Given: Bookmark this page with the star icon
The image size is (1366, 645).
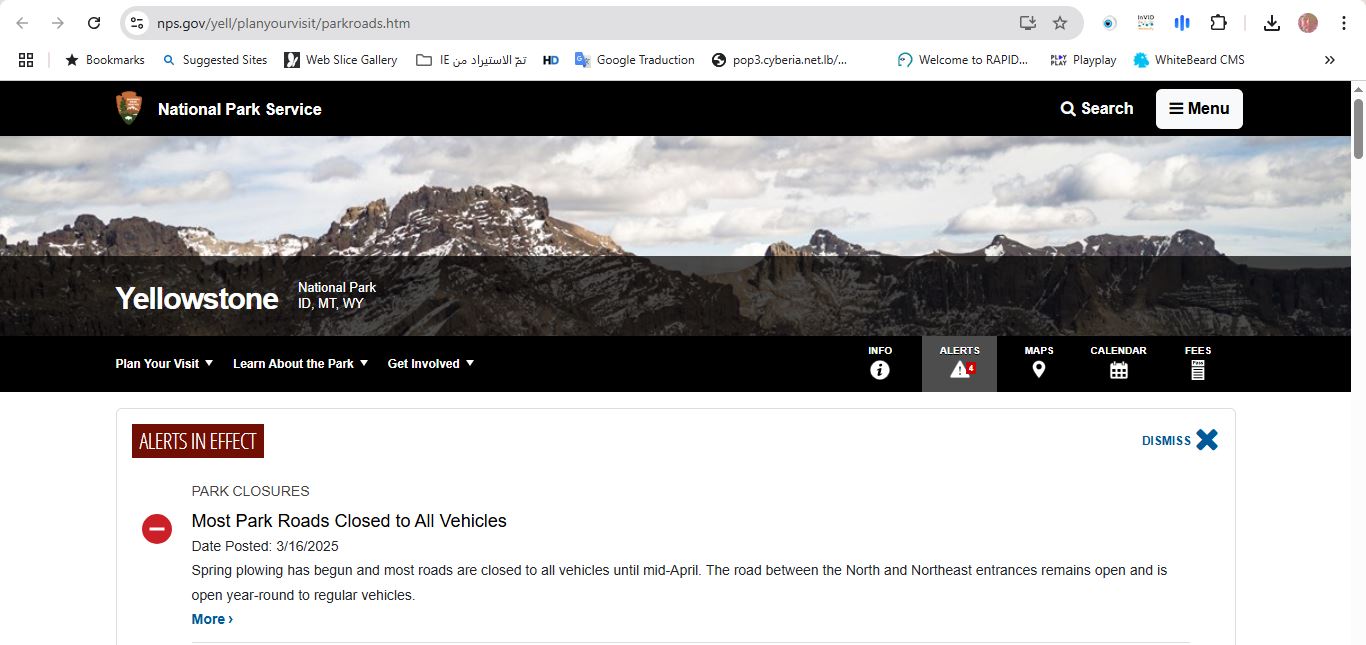Looking at the screenshot, I should click(x=1060, y=23).
